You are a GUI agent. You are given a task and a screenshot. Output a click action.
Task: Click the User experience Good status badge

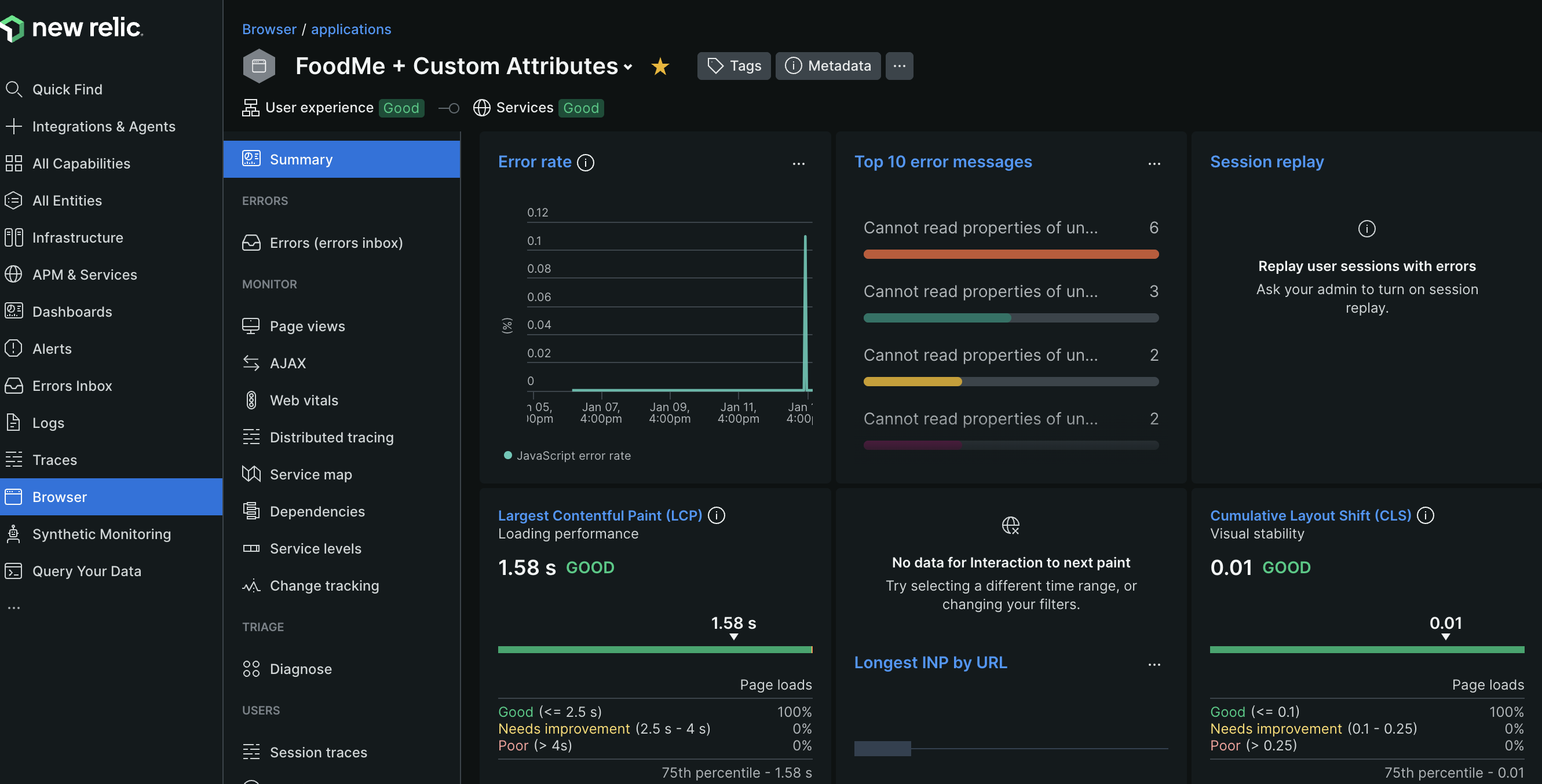[401, 108]
